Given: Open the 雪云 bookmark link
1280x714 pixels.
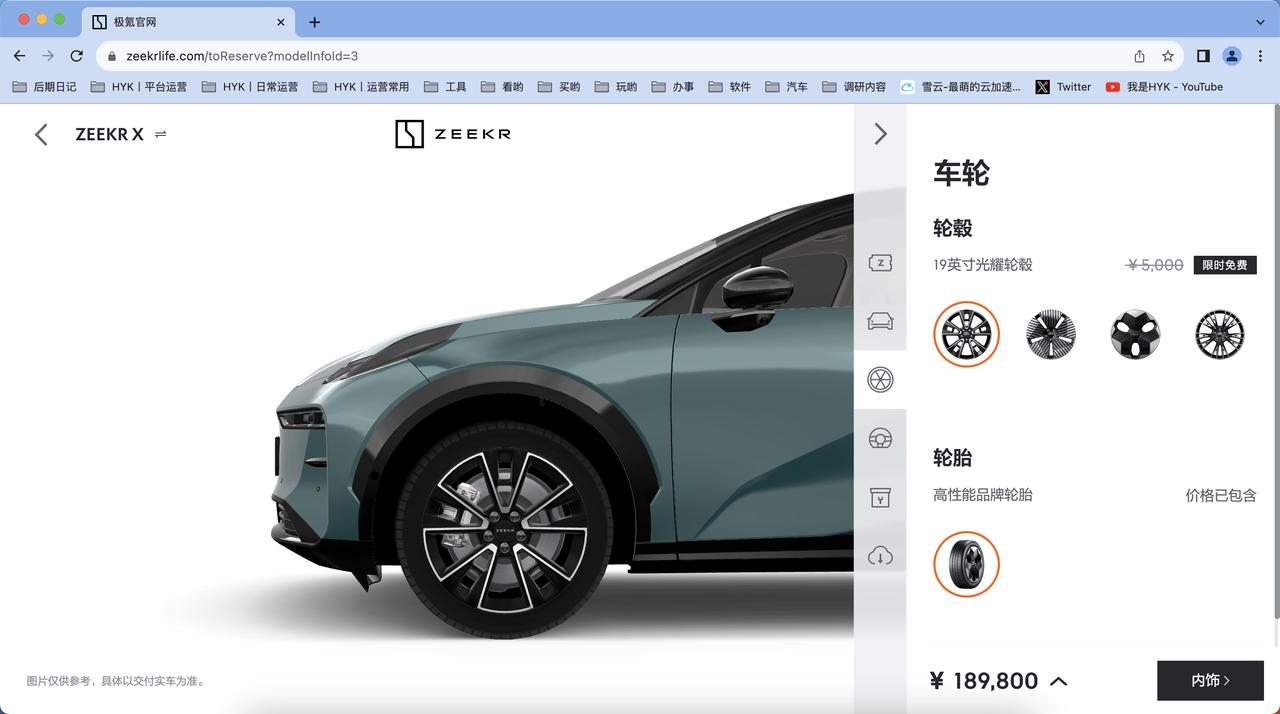Looking at the screenshot, I should click(961, 87).
